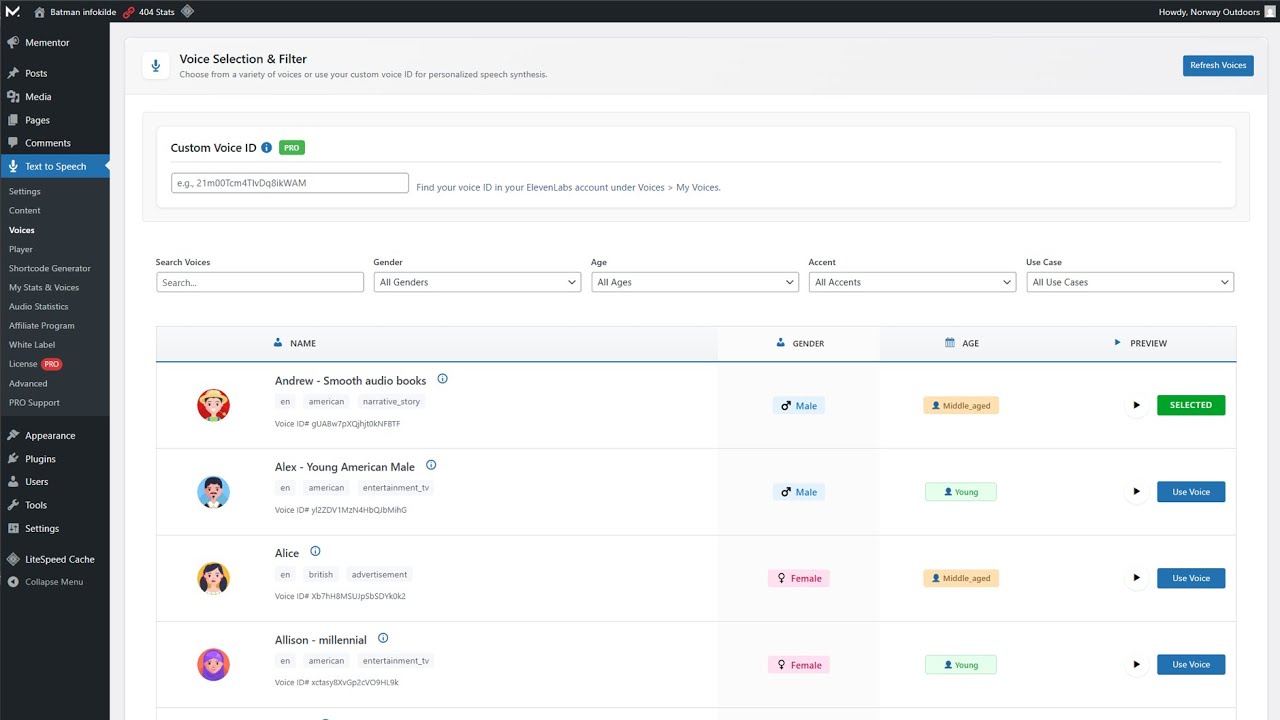Click the microphone icon in Voice Selection header
The image size is (1280, 720).
click(155, 66)
